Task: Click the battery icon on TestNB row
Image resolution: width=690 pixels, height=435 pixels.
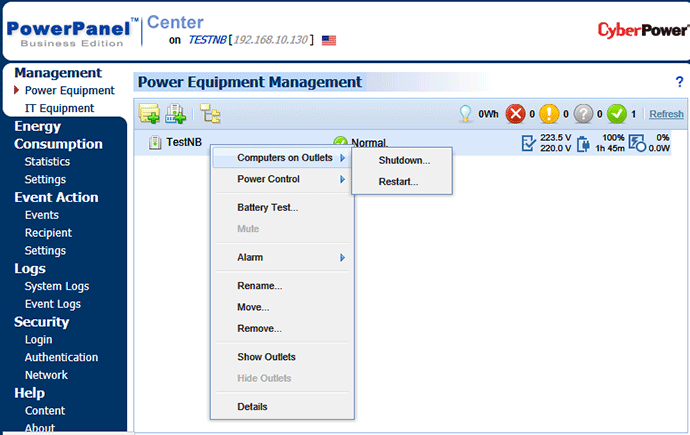Action: 583,143
